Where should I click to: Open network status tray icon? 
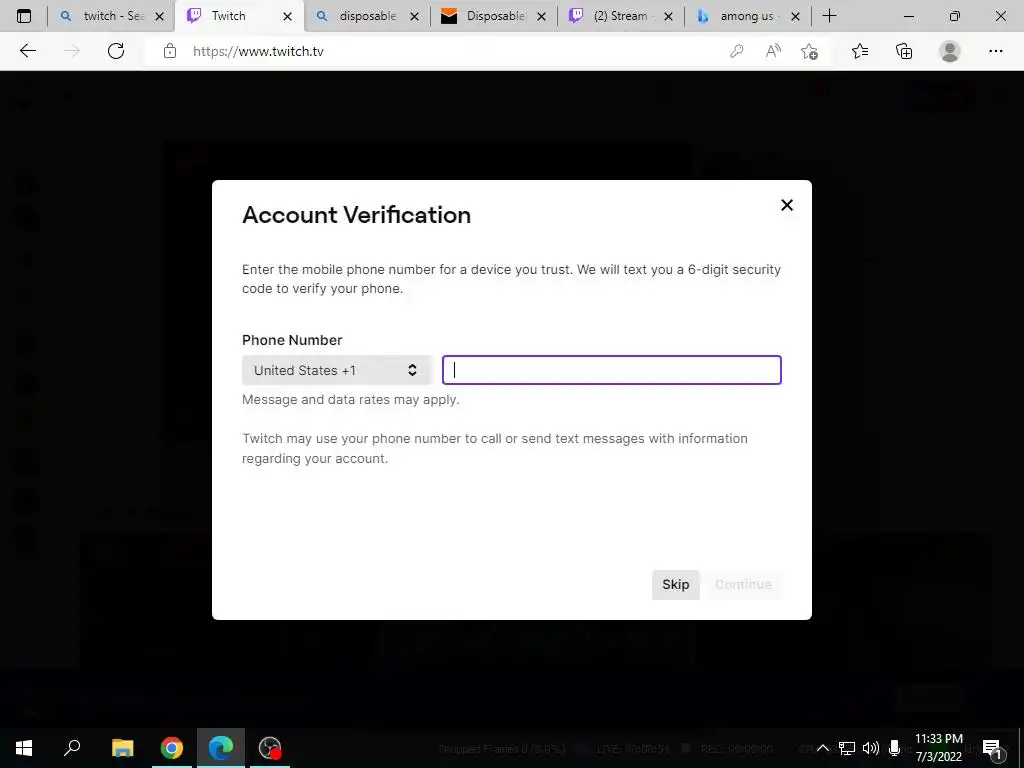847,748
